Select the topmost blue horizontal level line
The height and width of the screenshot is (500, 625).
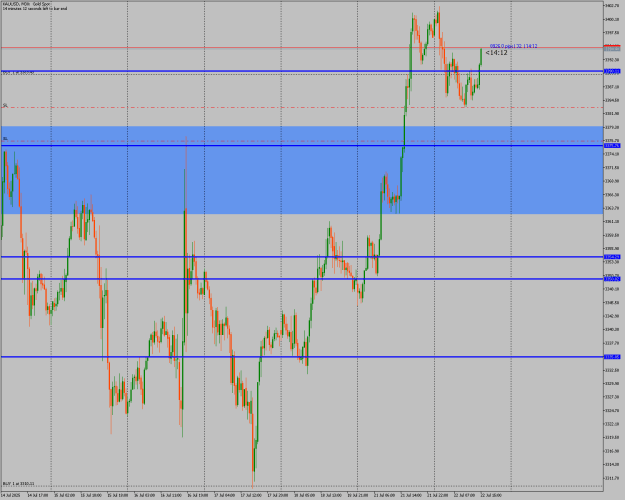coord(302,71)
